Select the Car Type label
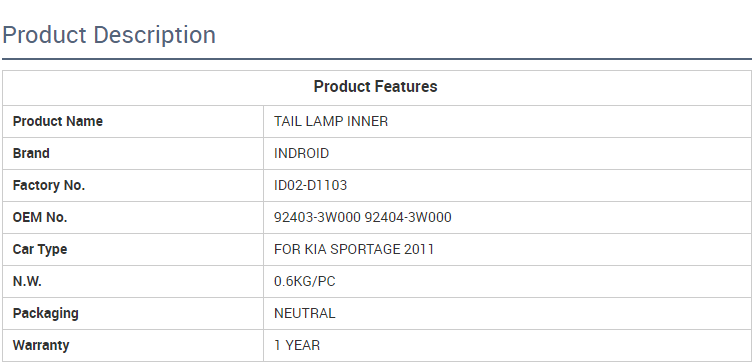755x363 pixels. tap(40, 249)
